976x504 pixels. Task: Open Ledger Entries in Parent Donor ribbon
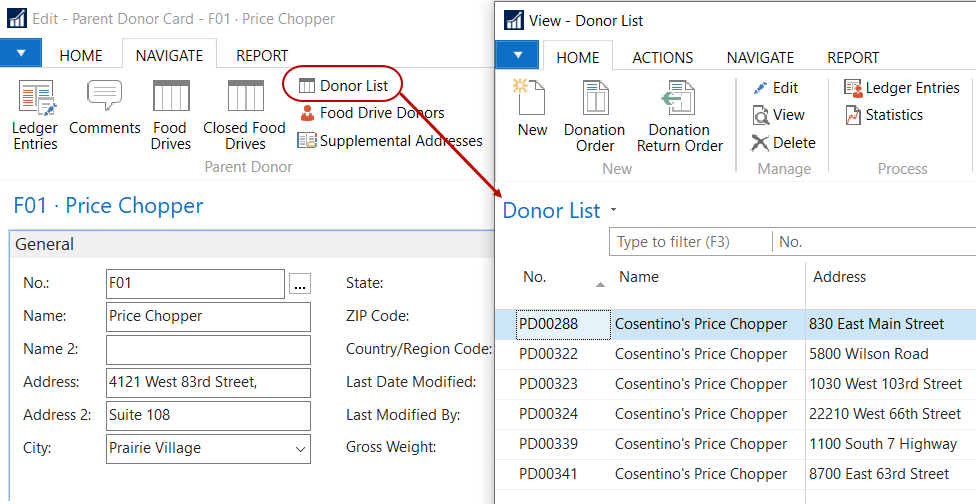click(x=35, y=114)
